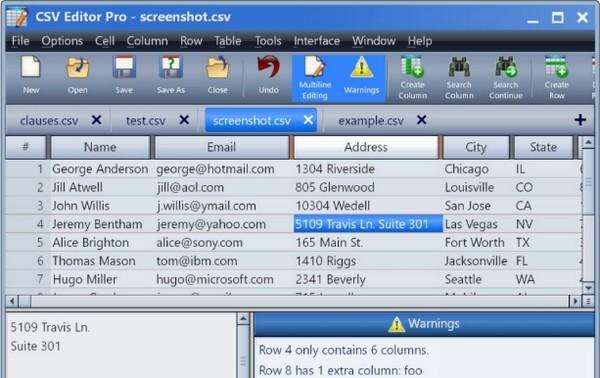Select cell 'Jacksonville'

click(476, 261)
